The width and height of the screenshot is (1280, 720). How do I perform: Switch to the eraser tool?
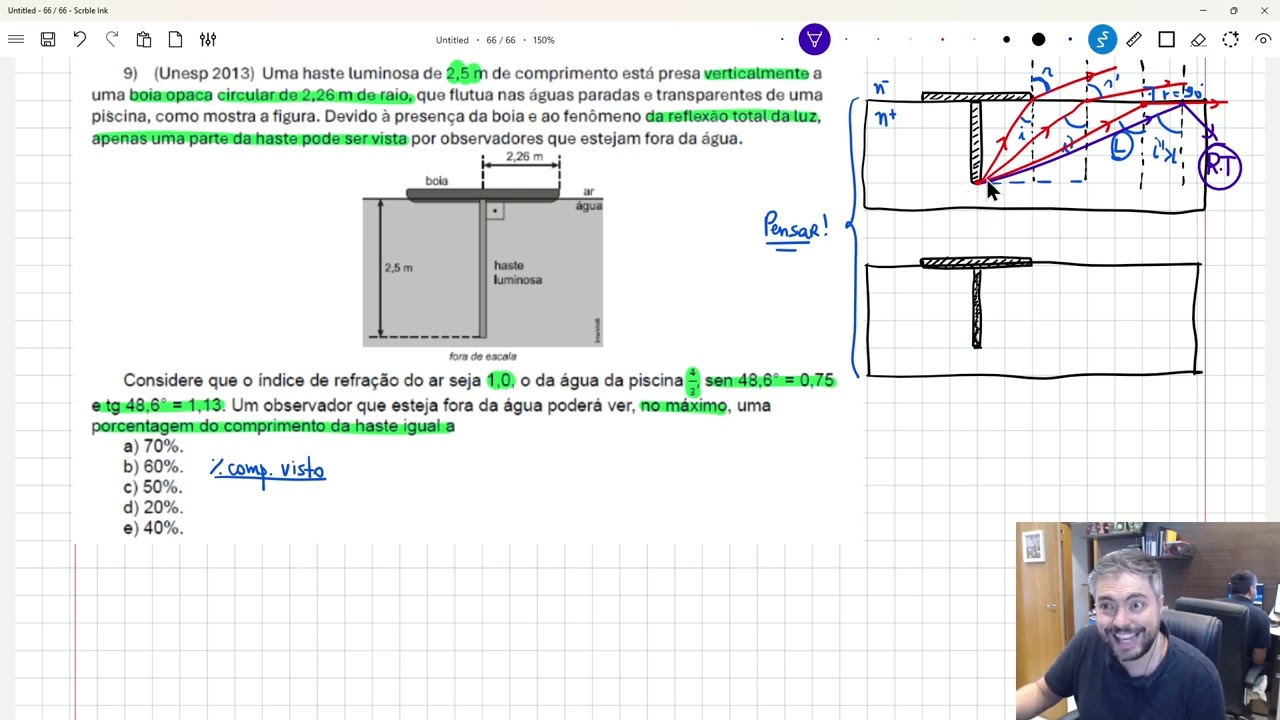pyautogui.click(x=1198, y=40)
